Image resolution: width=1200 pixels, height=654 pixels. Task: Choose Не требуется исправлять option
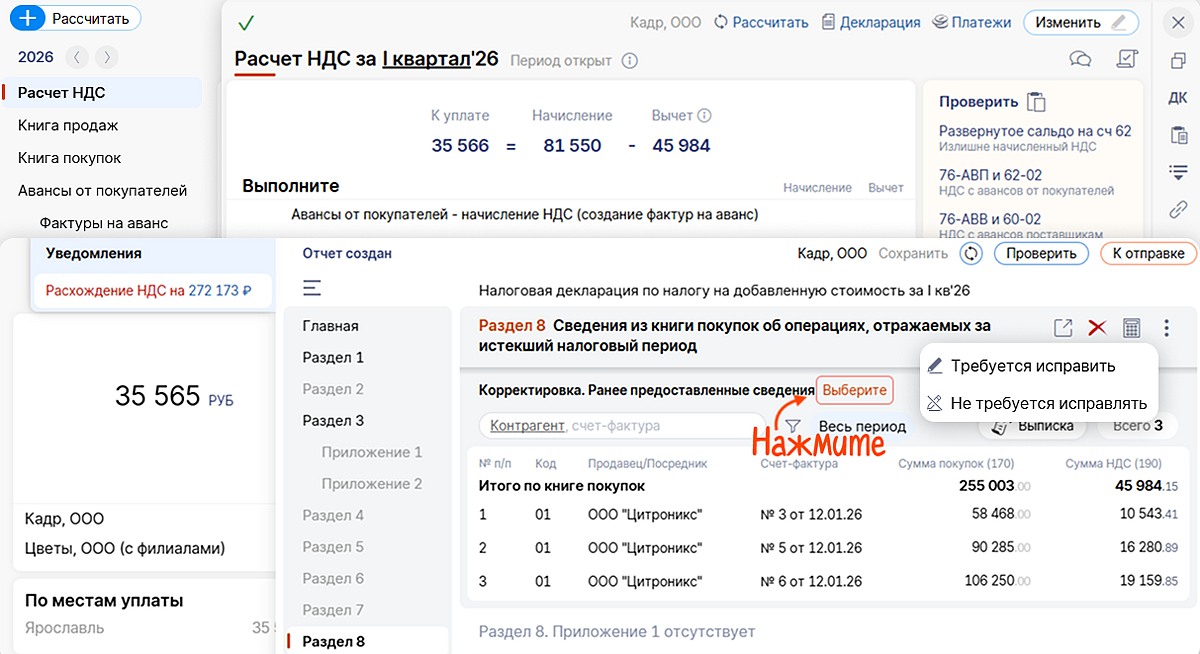(x=1047, y=404)
